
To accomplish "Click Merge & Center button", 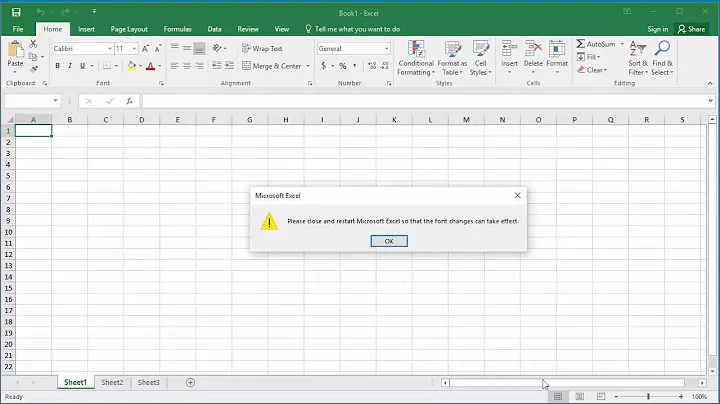I will point(272,66).
